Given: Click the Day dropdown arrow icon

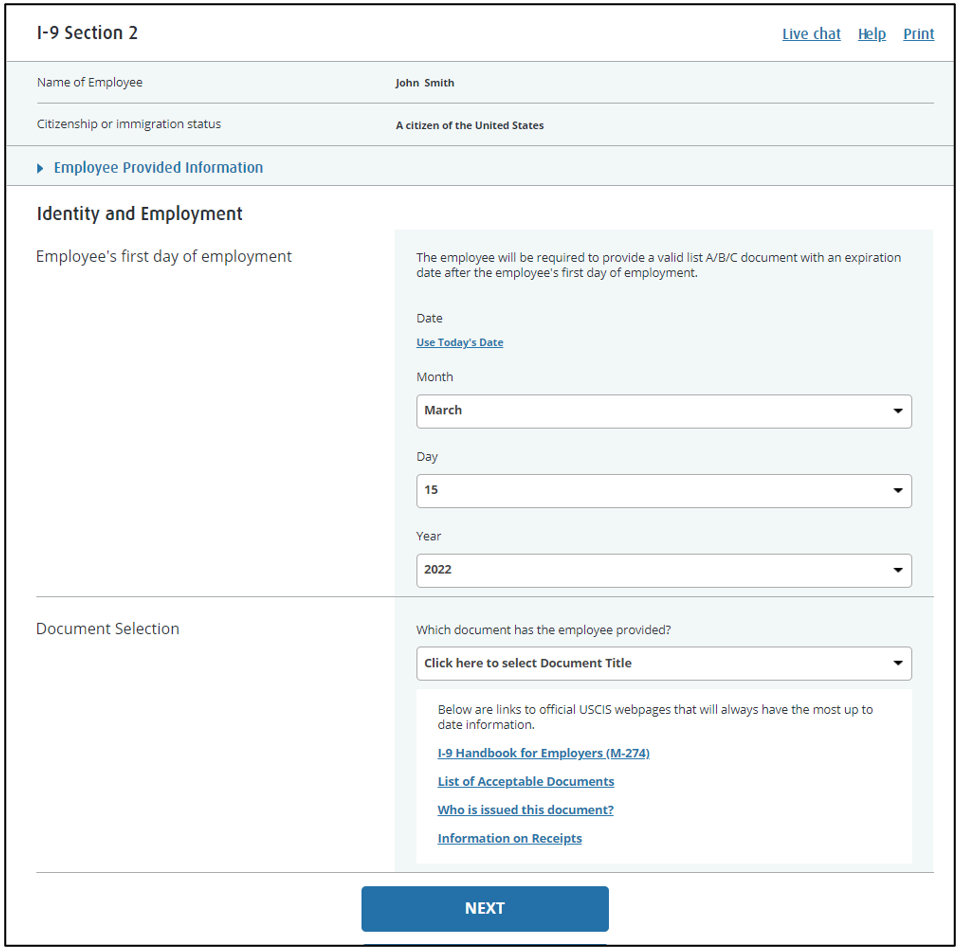Looking at the screenshot, I should click(897, 491).
